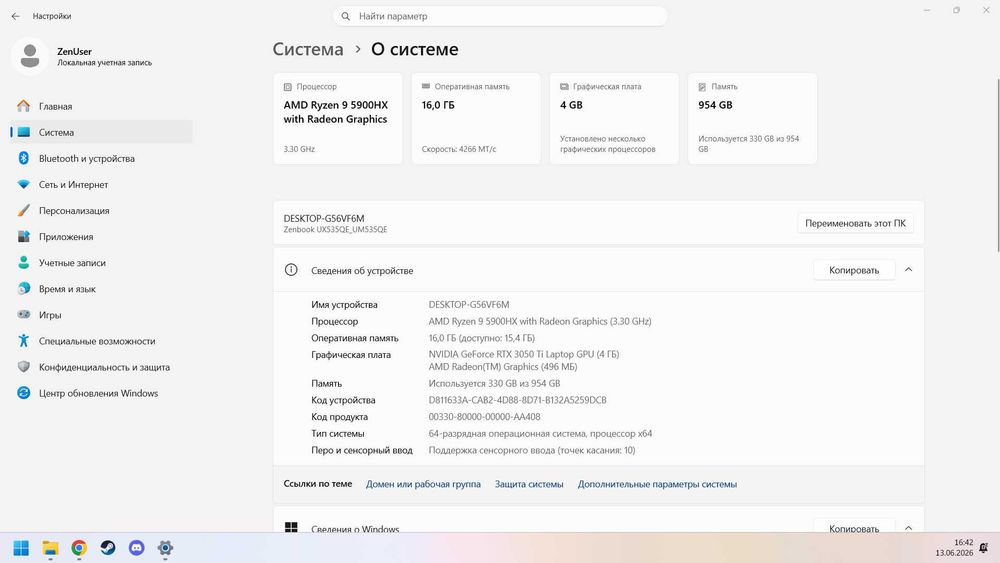Click the Графическая плата summary card
This screenshot has width=1000, height=563.
(x=614, y=119)
